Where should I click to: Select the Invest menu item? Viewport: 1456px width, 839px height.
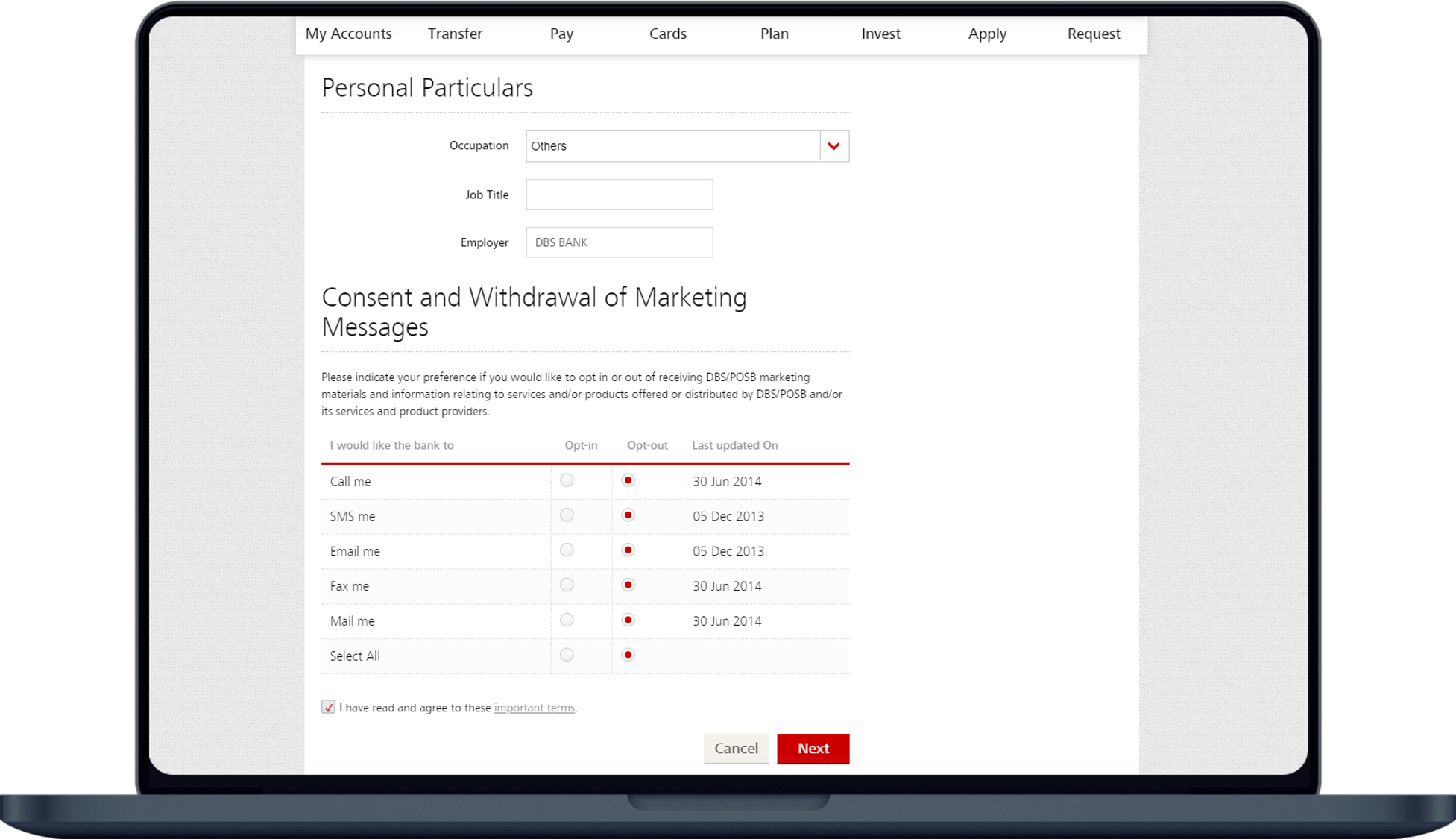tap(880, 34)
